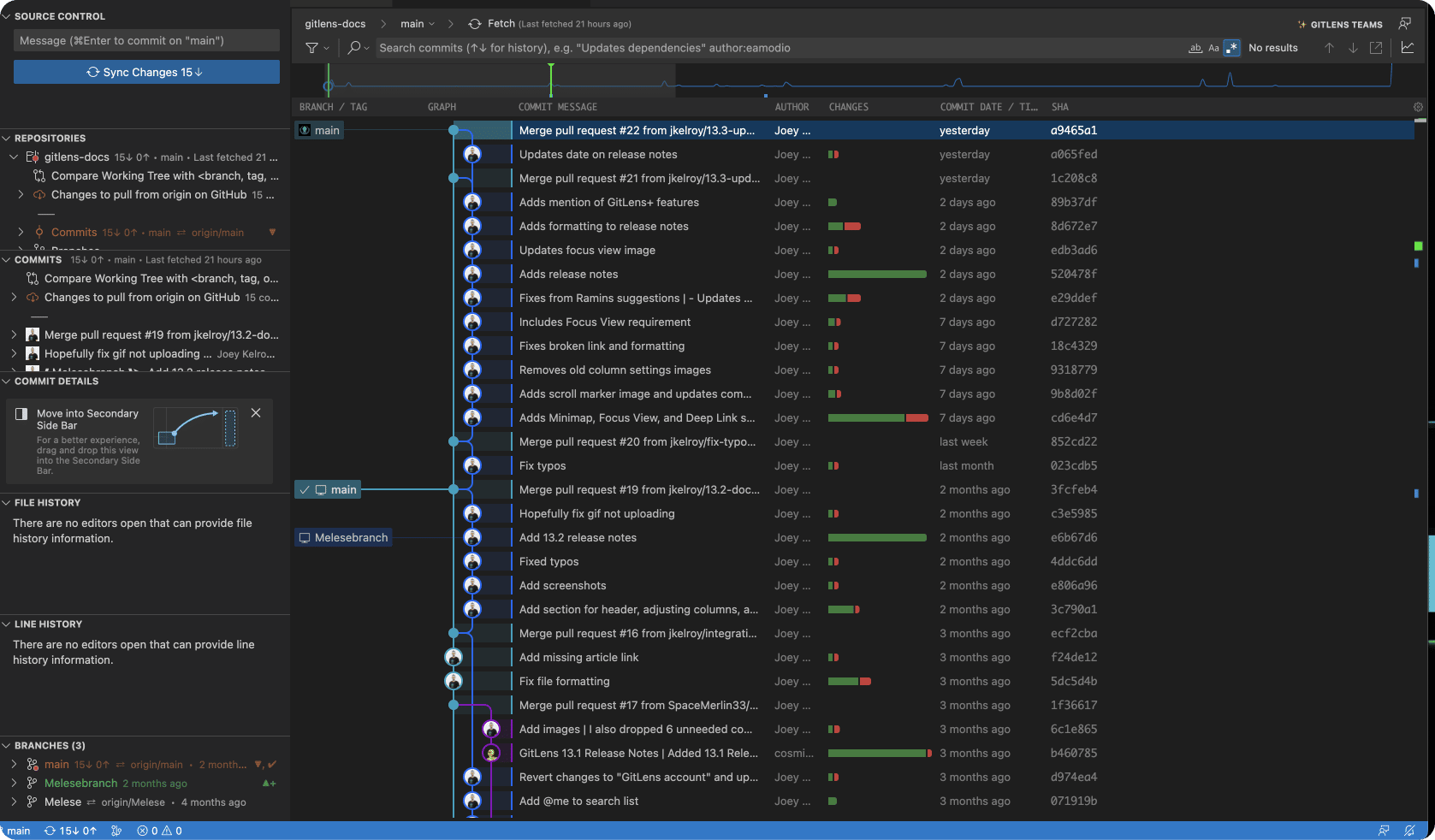
Task: Open graph column settings gear
Action: coord(1418,107)
